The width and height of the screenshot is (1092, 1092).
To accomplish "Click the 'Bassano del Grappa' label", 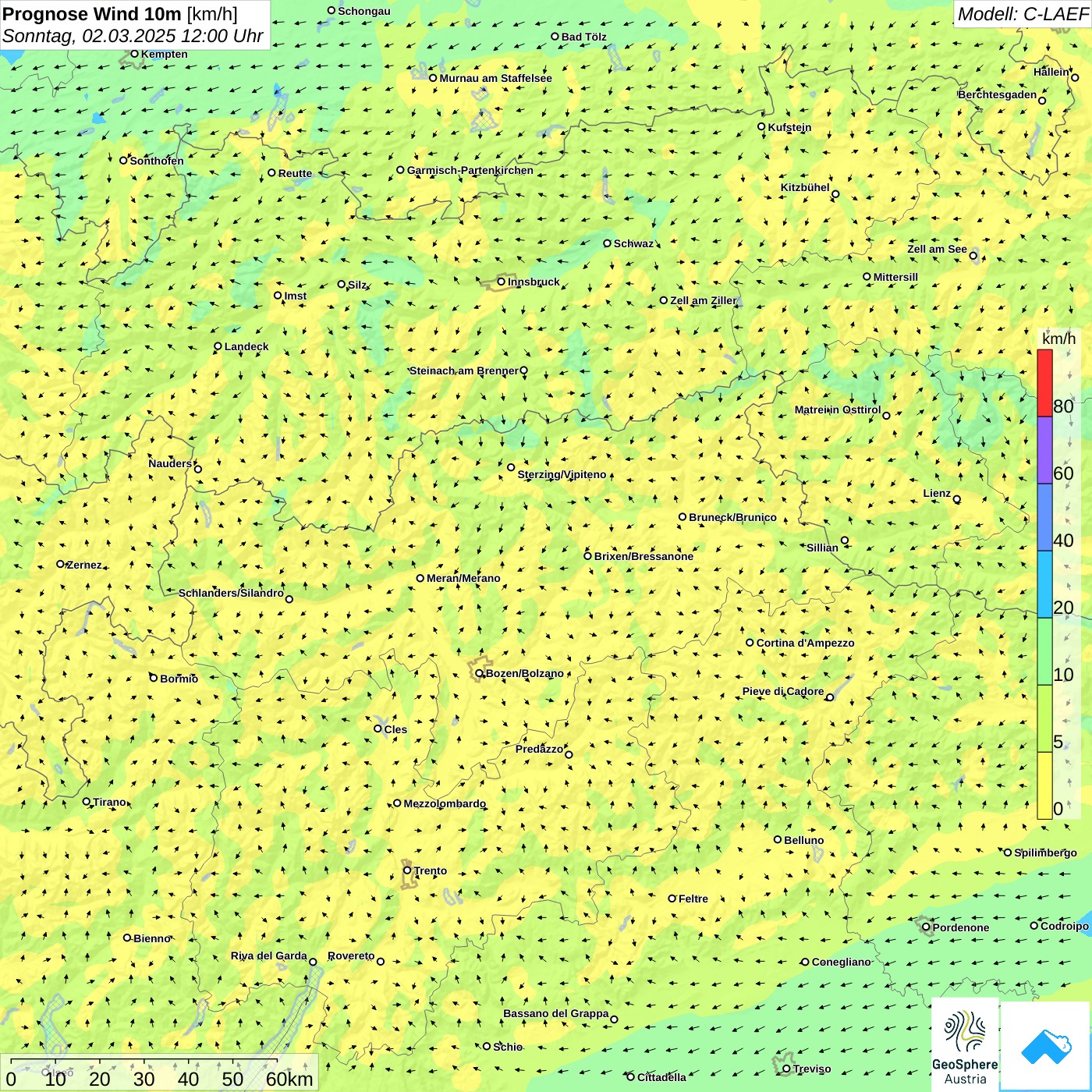I will 555,1013.
